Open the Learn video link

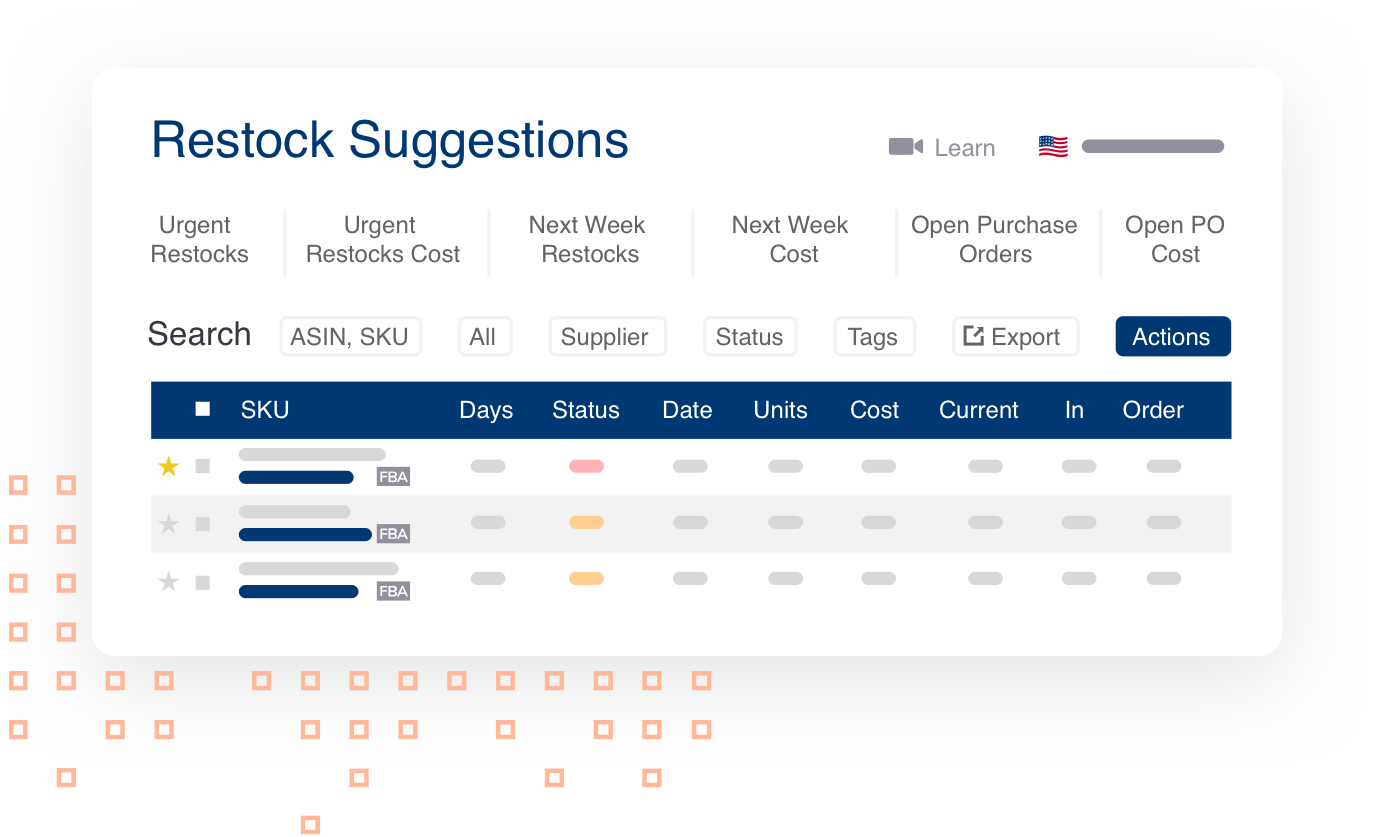click(964, 148)
